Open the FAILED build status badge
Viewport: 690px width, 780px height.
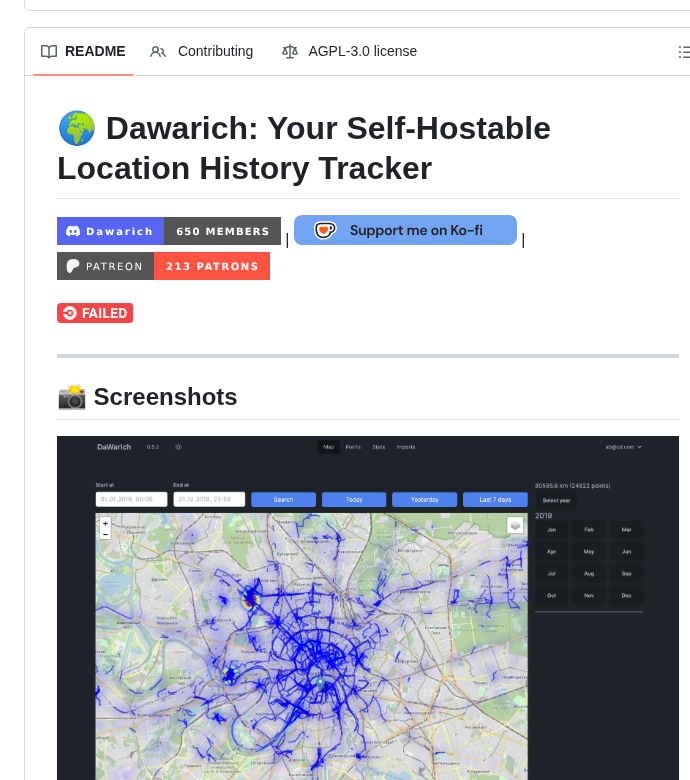click(95, 313)
